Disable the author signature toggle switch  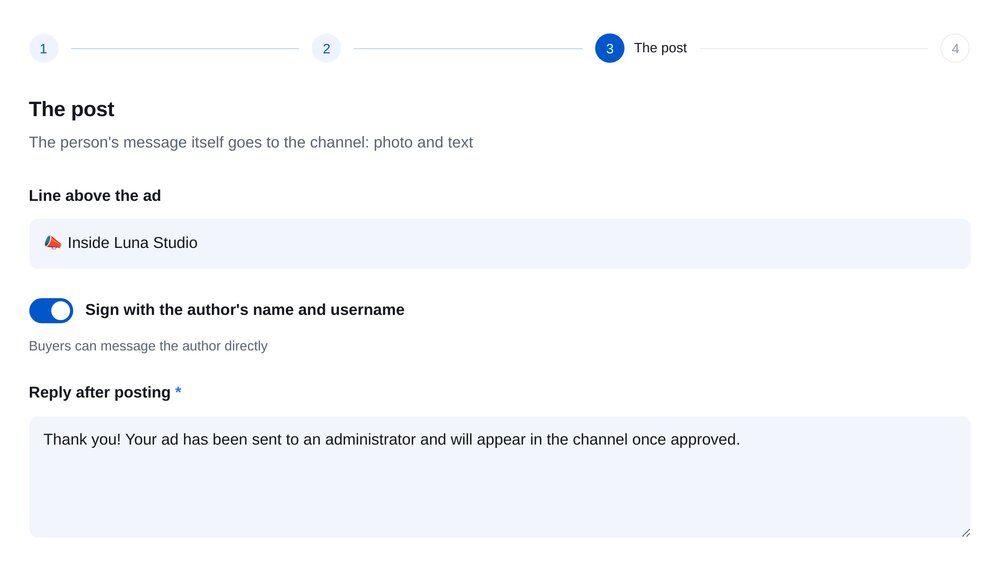(x=51, y=311)
